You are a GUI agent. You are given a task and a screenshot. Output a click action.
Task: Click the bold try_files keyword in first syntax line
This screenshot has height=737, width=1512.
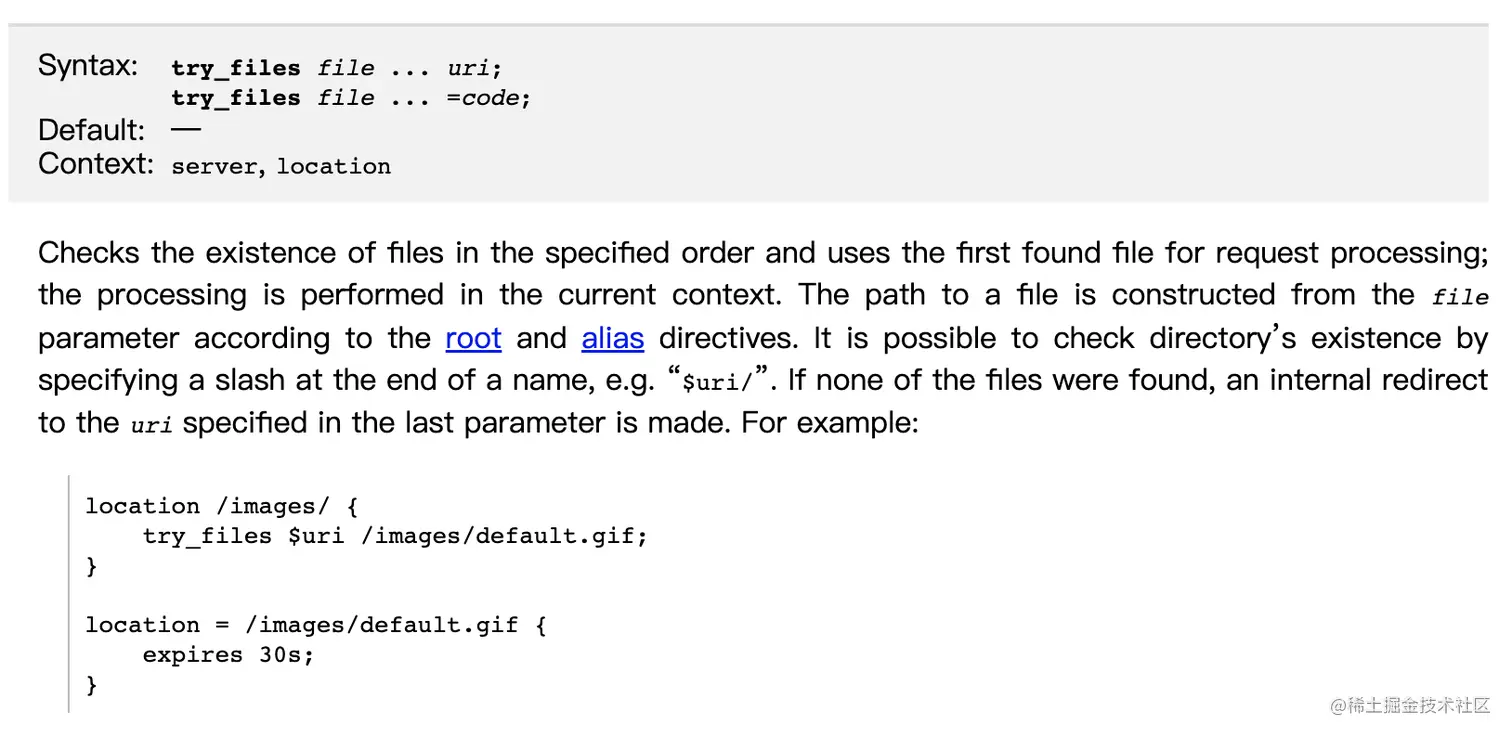[236, 69]
